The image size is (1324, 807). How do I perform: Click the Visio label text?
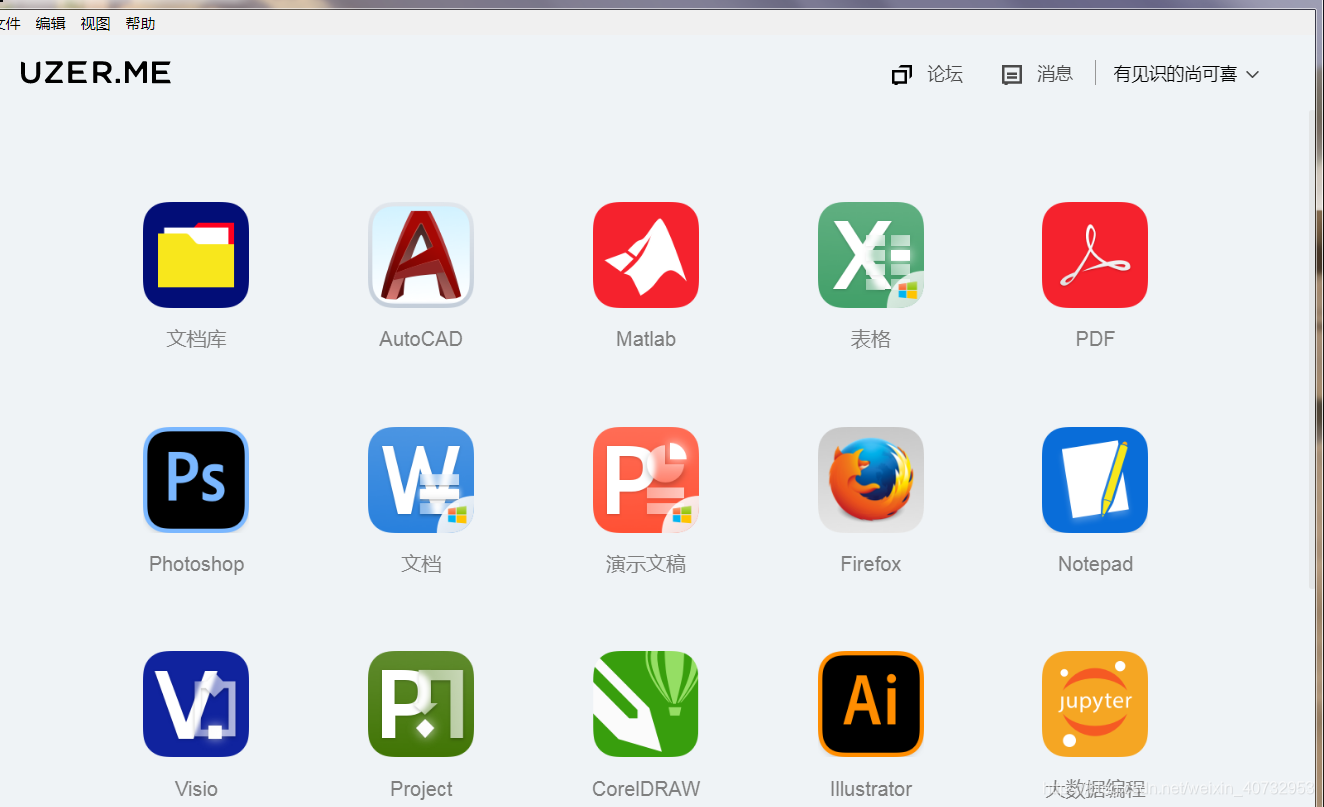click(196, 789)
